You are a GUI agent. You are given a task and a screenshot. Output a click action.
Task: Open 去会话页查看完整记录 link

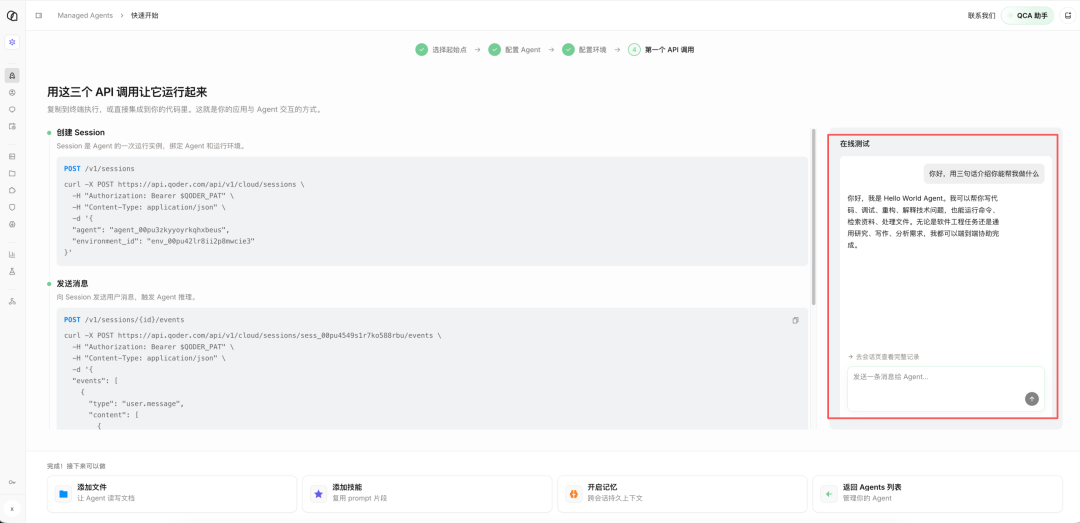884,357
